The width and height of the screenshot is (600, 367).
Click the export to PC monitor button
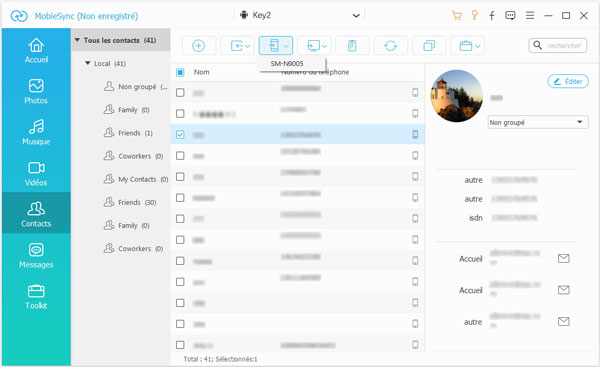pos(313,46)
